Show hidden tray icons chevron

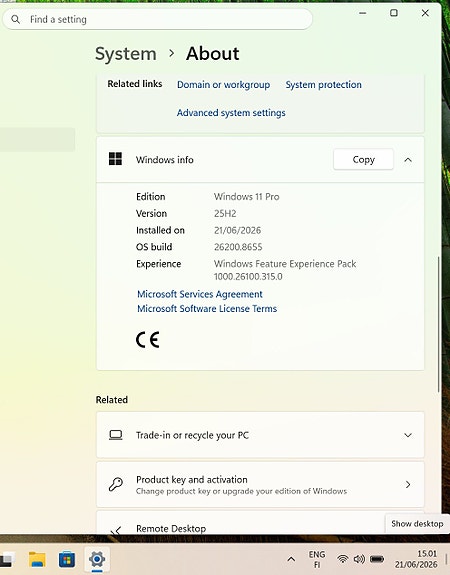291,559
